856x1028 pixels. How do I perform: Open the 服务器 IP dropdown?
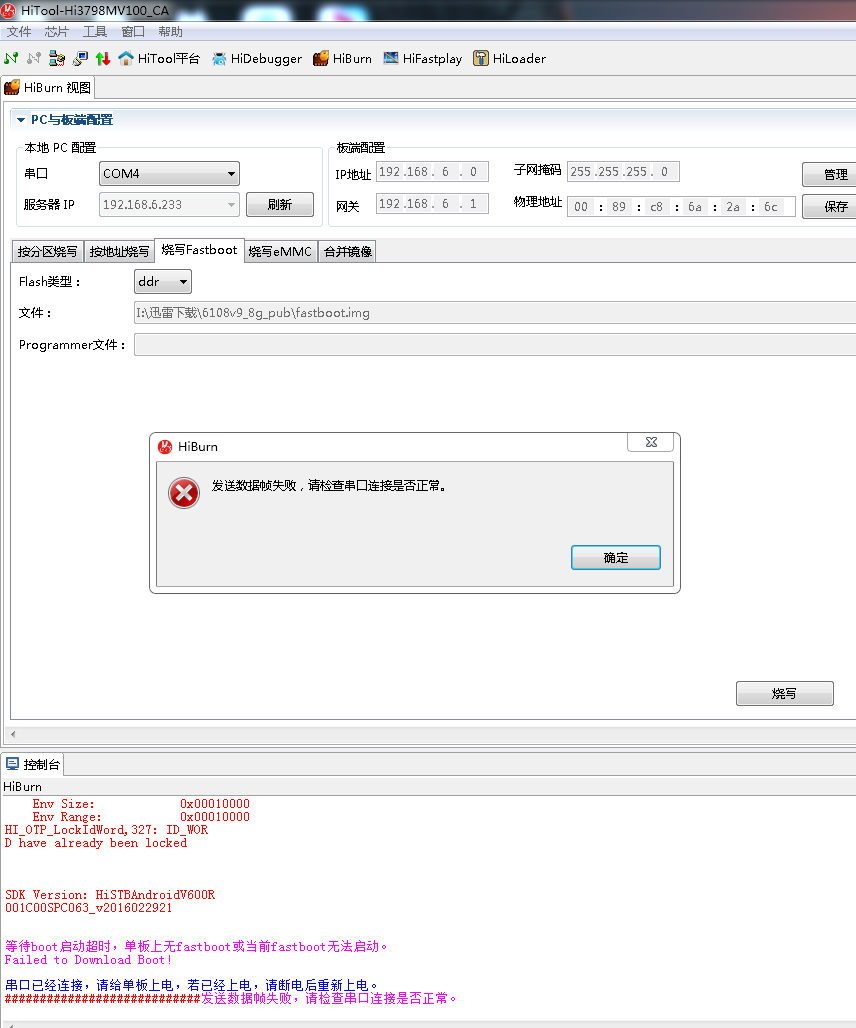click(x=169, y=205)
